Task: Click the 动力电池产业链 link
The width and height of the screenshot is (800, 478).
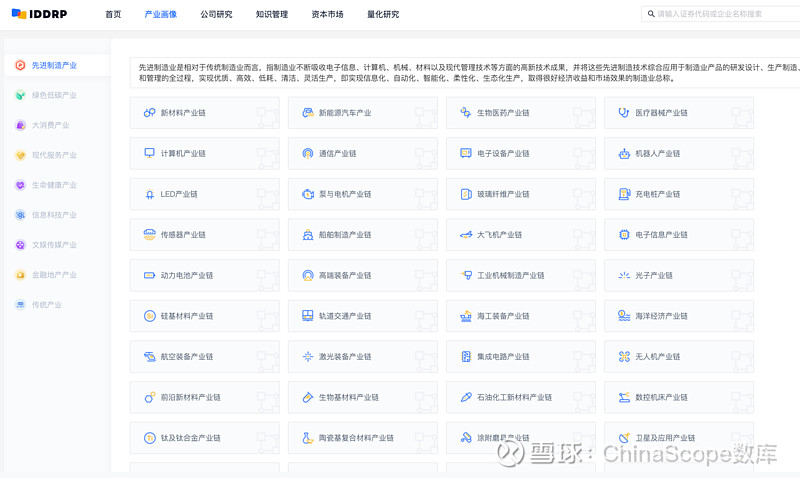Action: [x=187, y=275]
